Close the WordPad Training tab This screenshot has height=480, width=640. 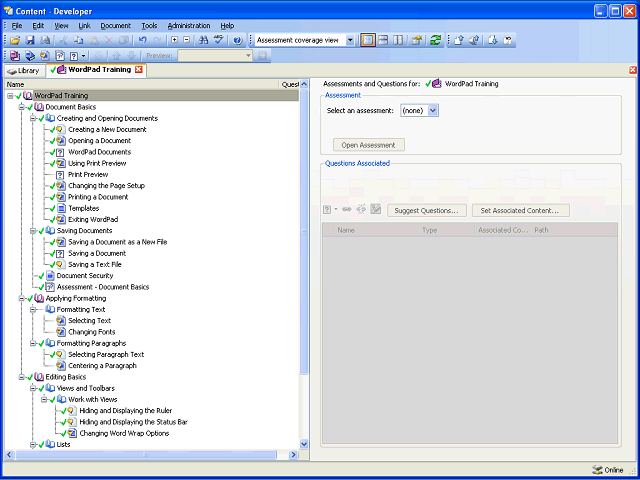click(139, 70)
